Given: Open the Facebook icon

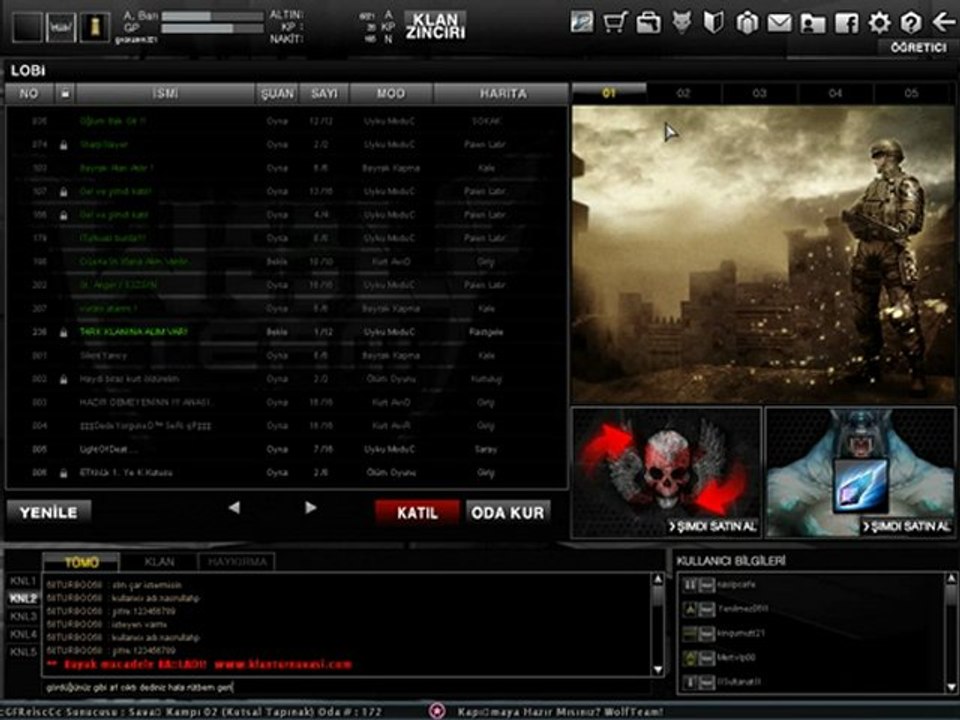Looking at the screenshot, I should [846, 23].
